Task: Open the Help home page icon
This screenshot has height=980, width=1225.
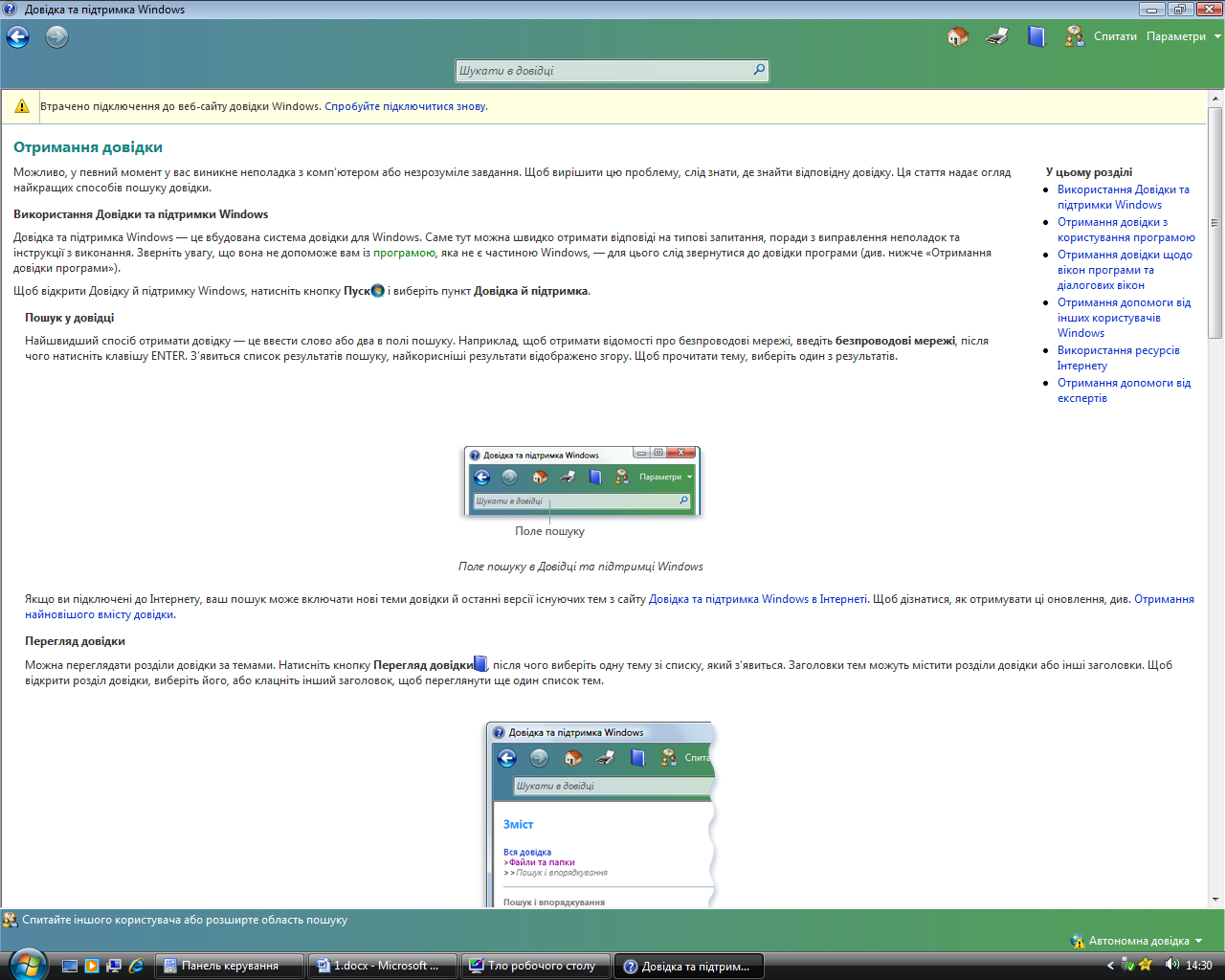Action: pyautogui.click(x=957, y=36)
